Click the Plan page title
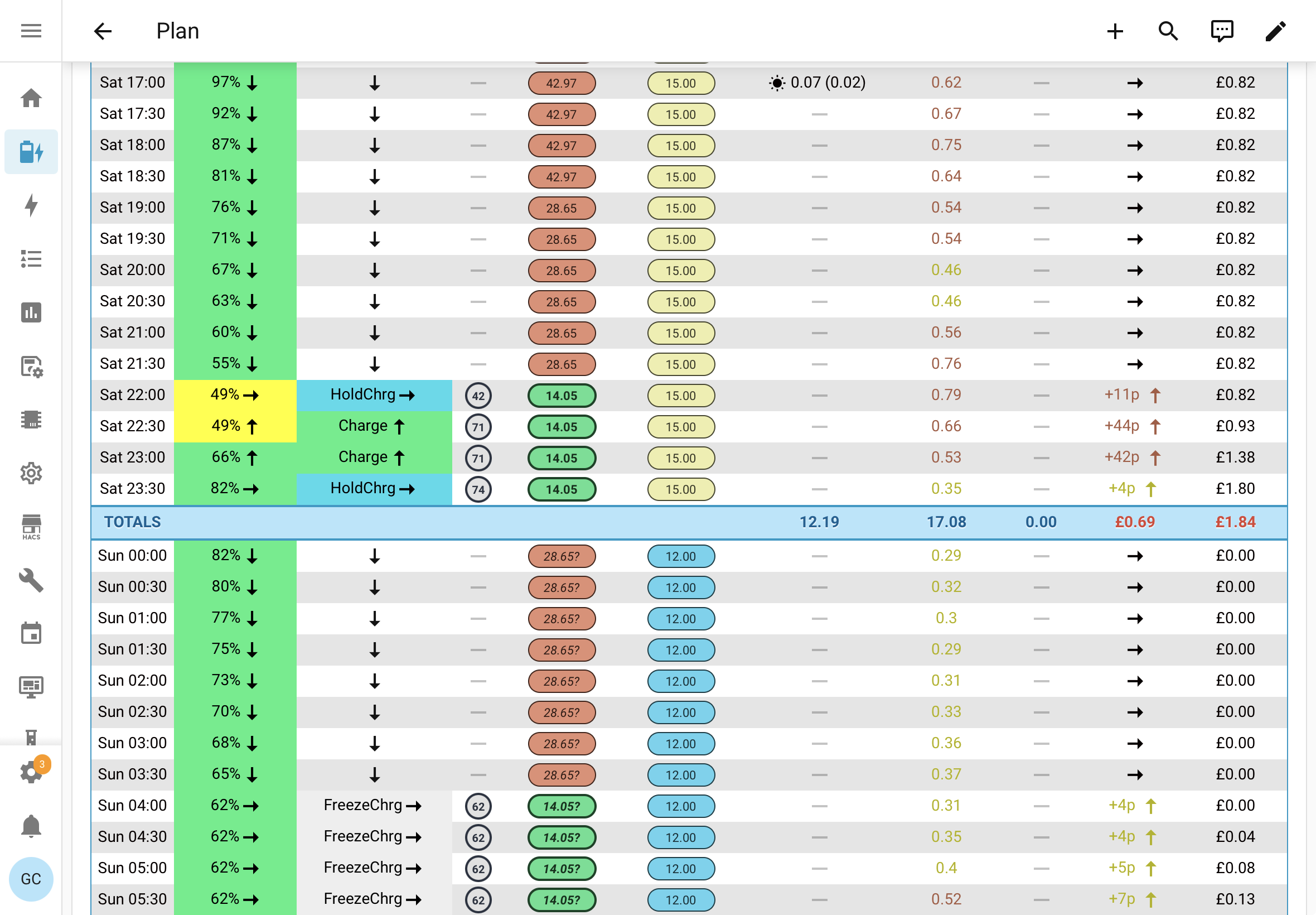The width and height of the screenshot is (1316, 915). pyautogui.click(x=178, y=31)
